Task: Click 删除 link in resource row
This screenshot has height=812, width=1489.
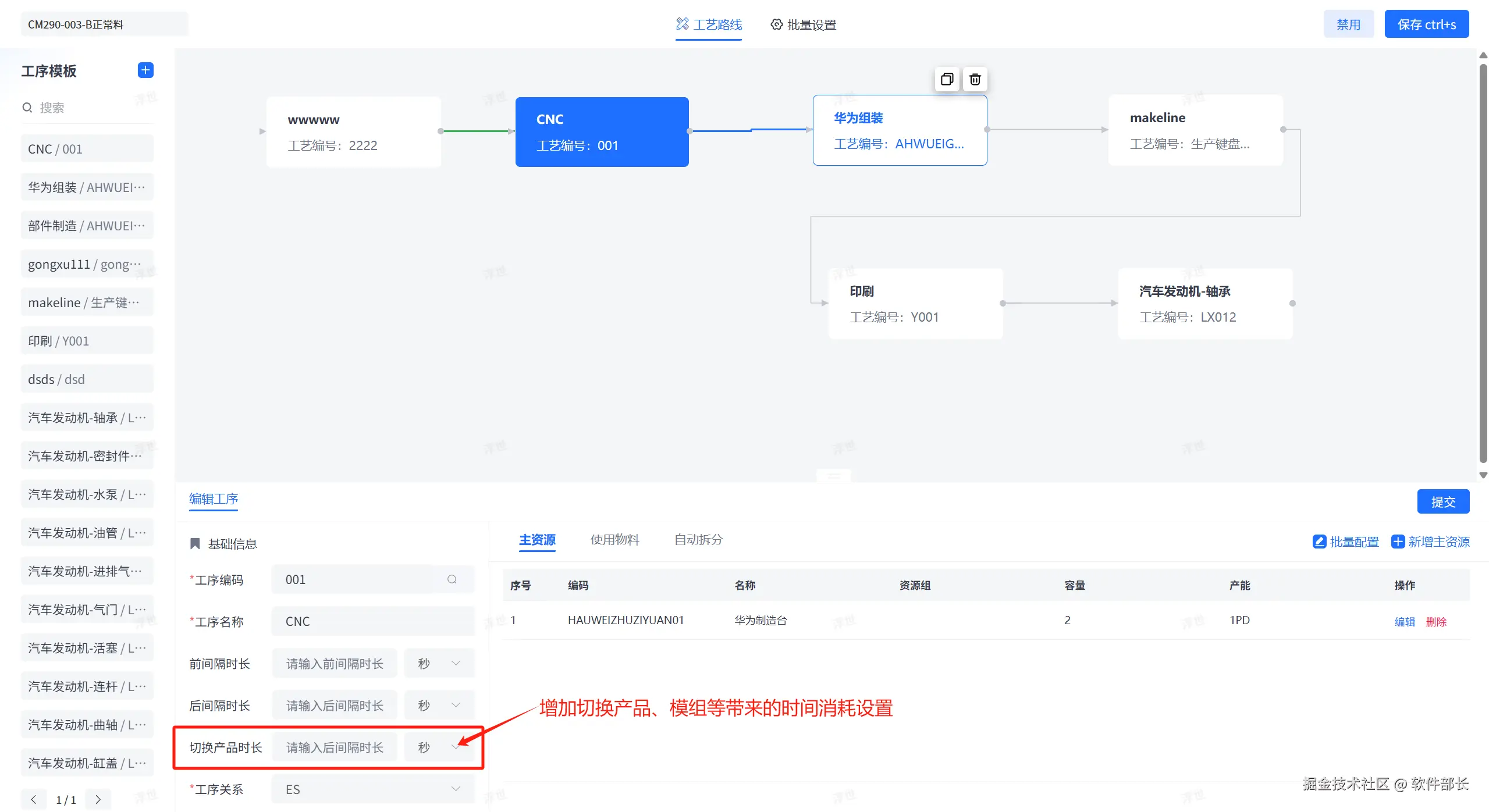Action: [1435, 621]
